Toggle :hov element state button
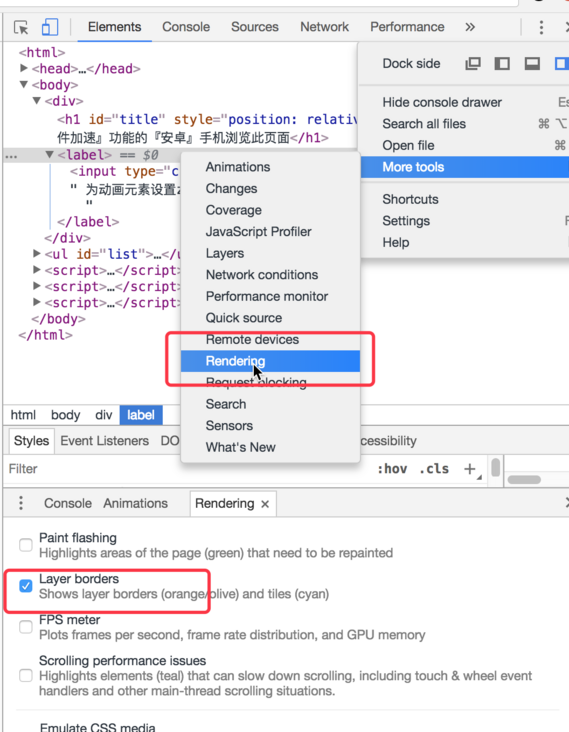569x732 pixels. 392,469
